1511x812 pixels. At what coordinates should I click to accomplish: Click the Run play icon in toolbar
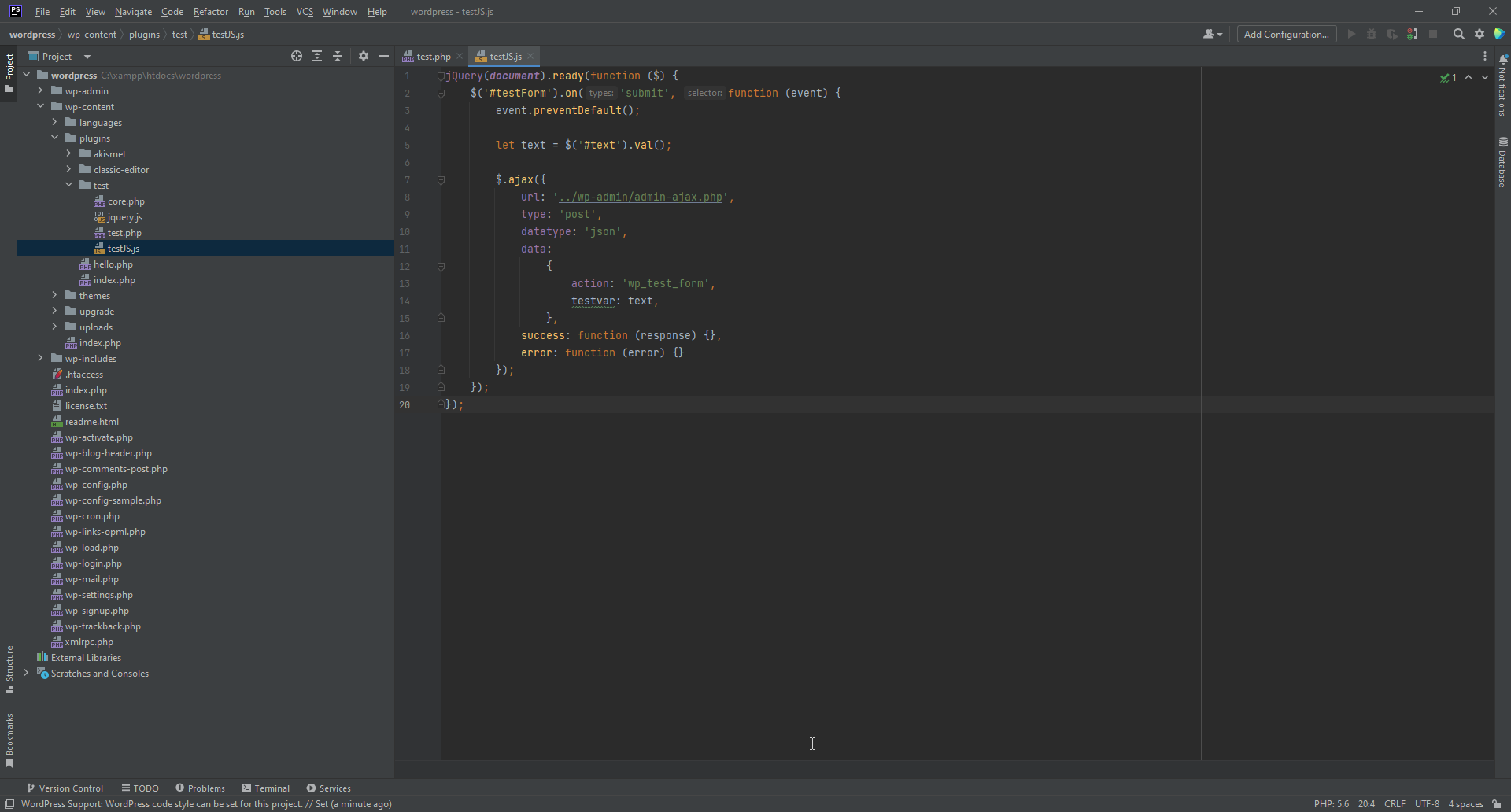pos(1351,34)
